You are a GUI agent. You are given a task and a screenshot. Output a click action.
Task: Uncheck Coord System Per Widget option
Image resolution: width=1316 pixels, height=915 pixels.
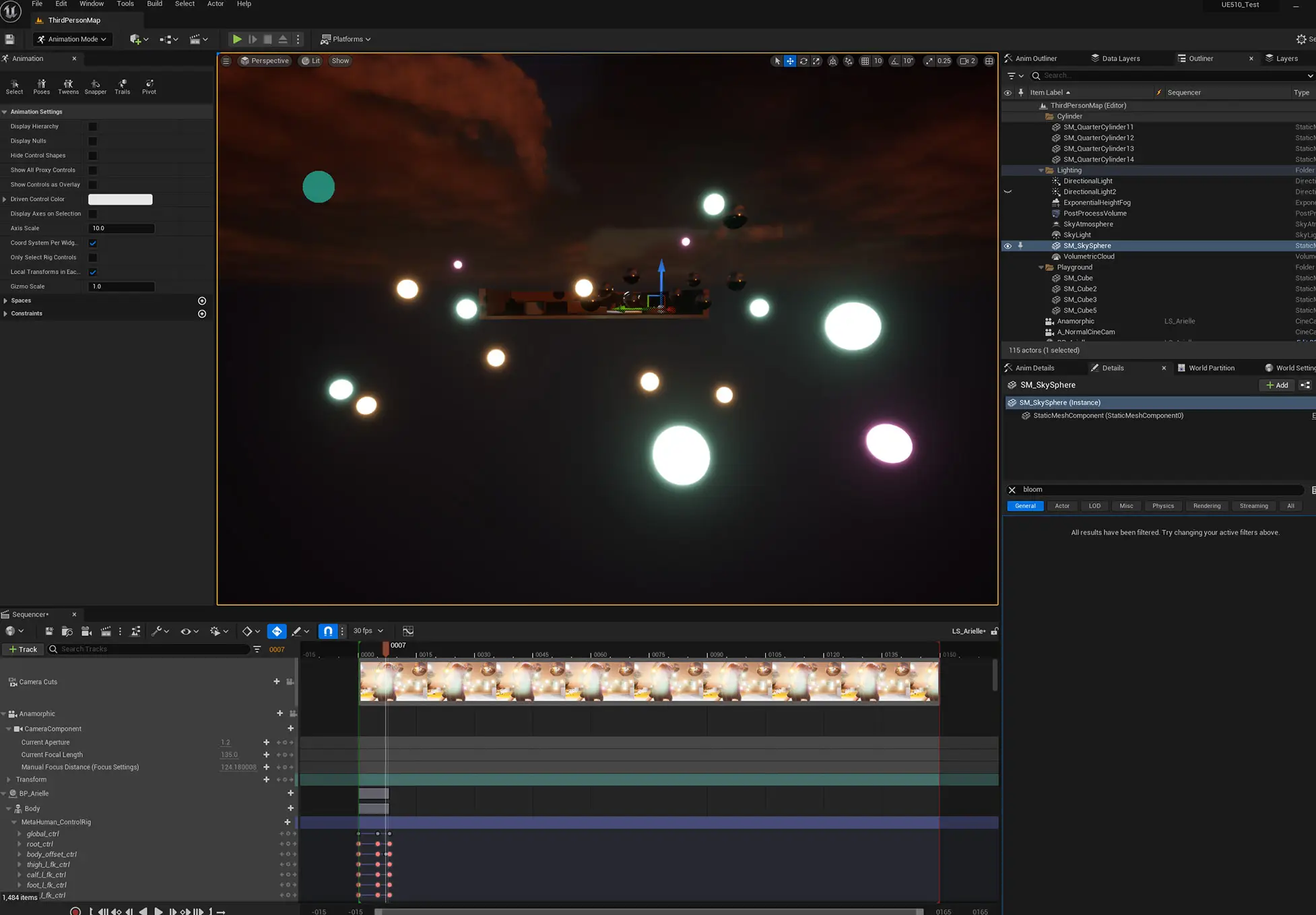(93, 243)
